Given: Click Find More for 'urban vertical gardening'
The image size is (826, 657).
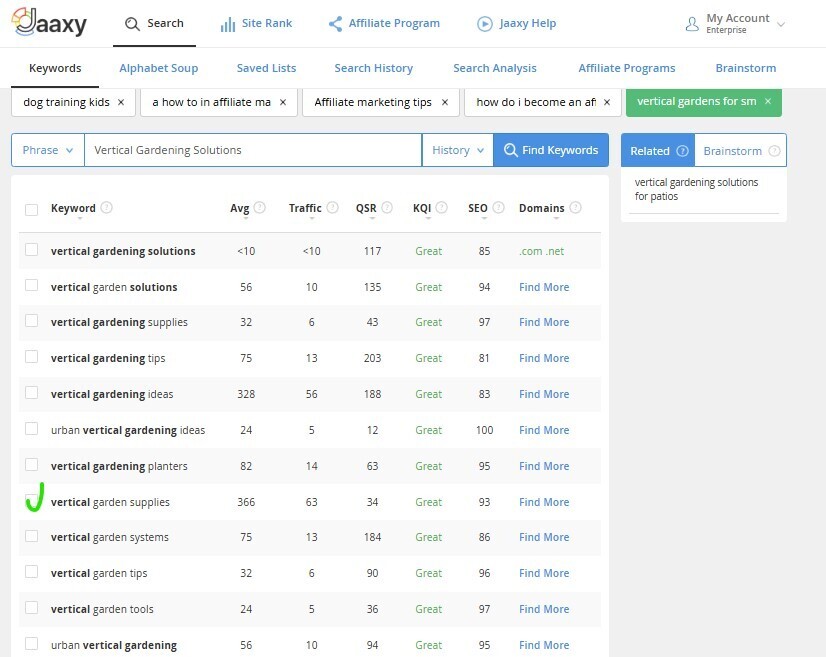Looking at the screenshot, I should tap(544, 645).
